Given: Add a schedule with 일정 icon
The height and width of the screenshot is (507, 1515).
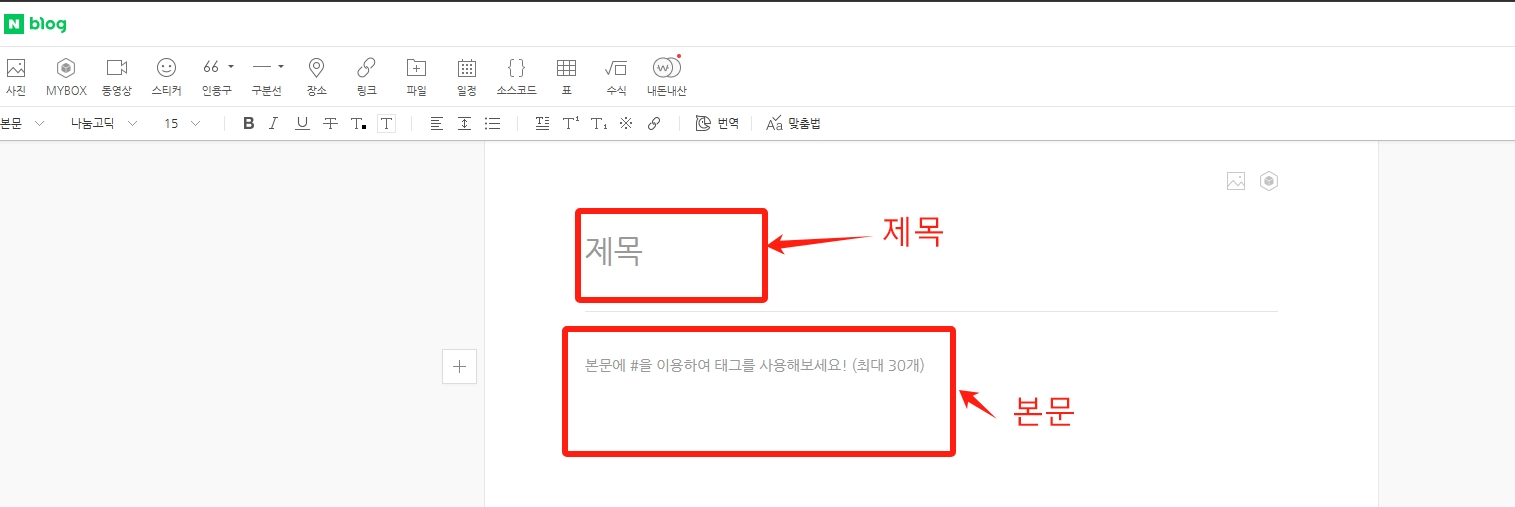Looking at the screenshot, I should 466,76.
